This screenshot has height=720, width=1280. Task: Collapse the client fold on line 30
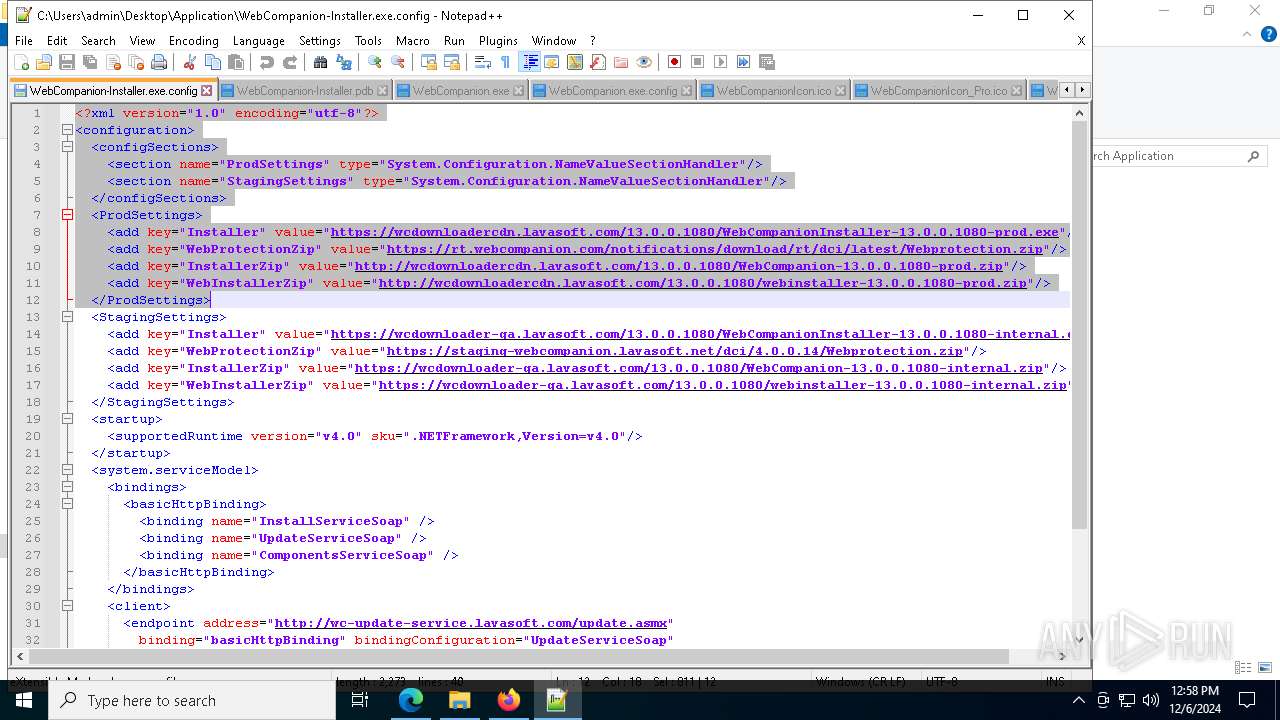click(x=67, y=606)
